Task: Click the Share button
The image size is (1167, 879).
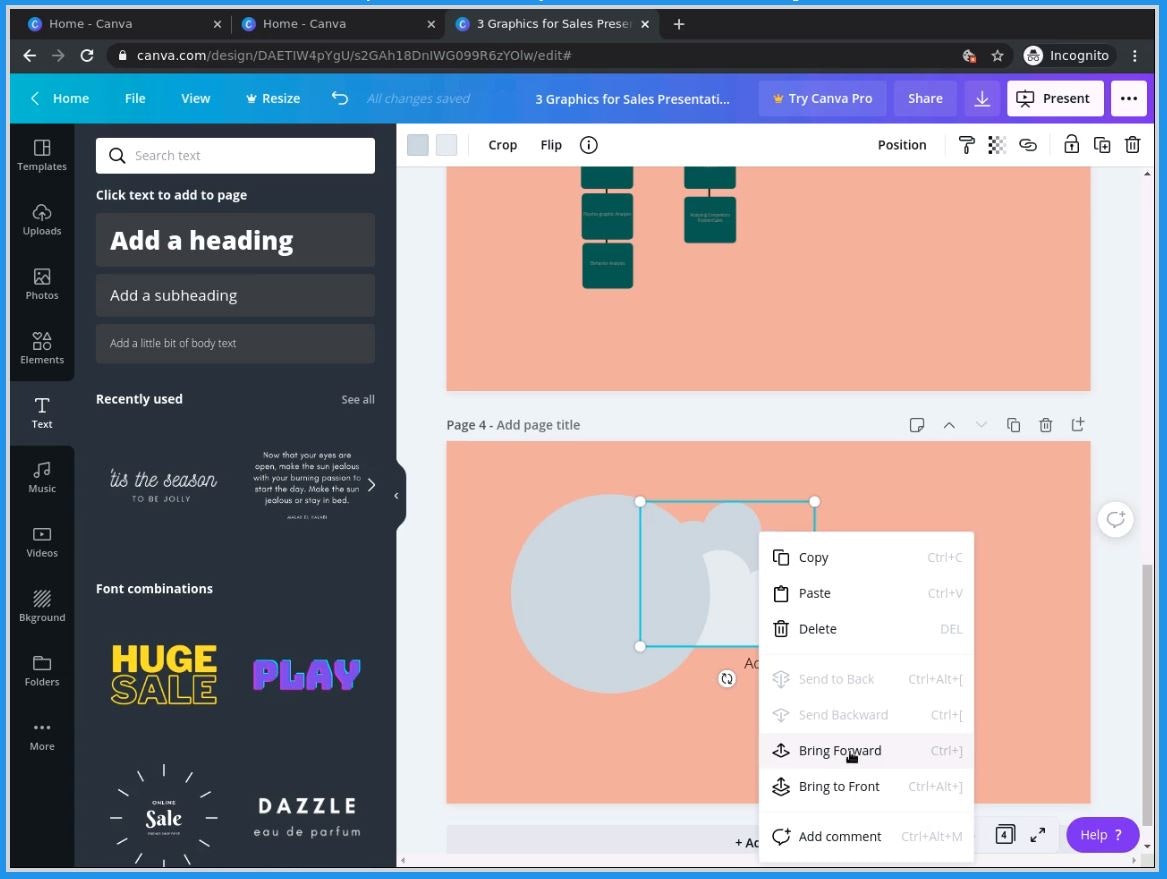Action: (x=924, y=98)
